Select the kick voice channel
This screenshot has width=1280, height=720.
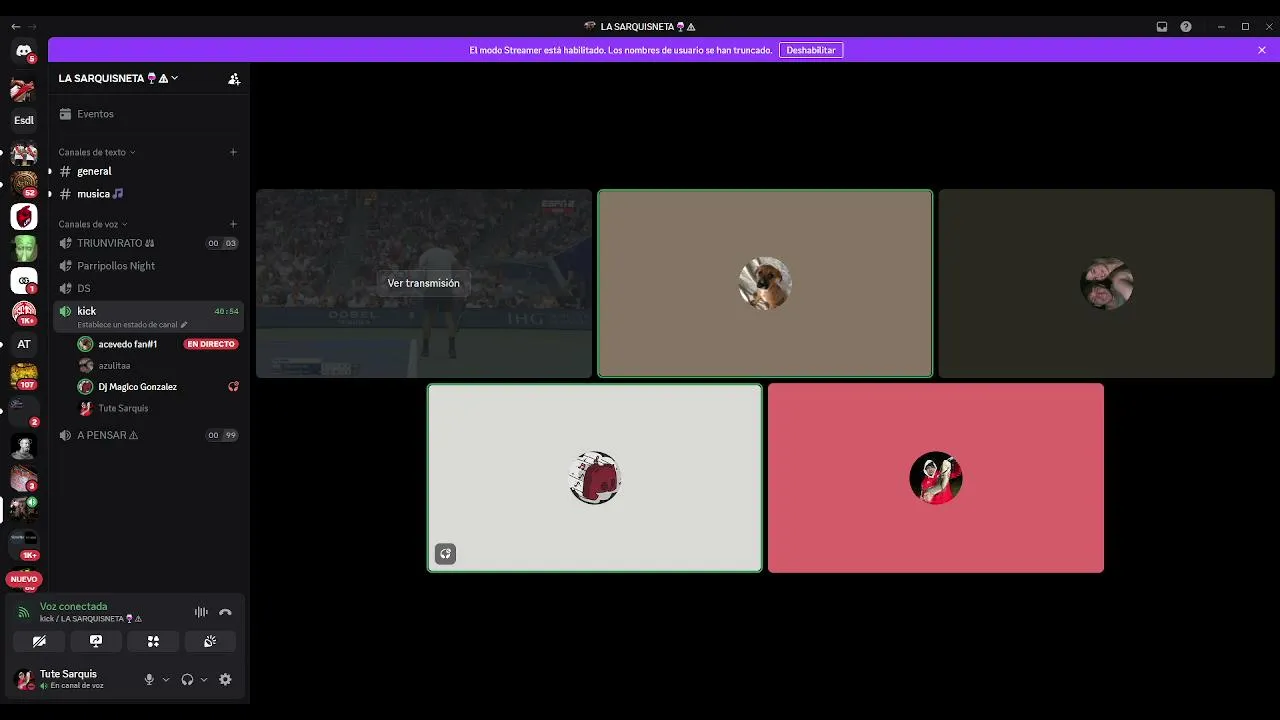click(x=148, y=311)
